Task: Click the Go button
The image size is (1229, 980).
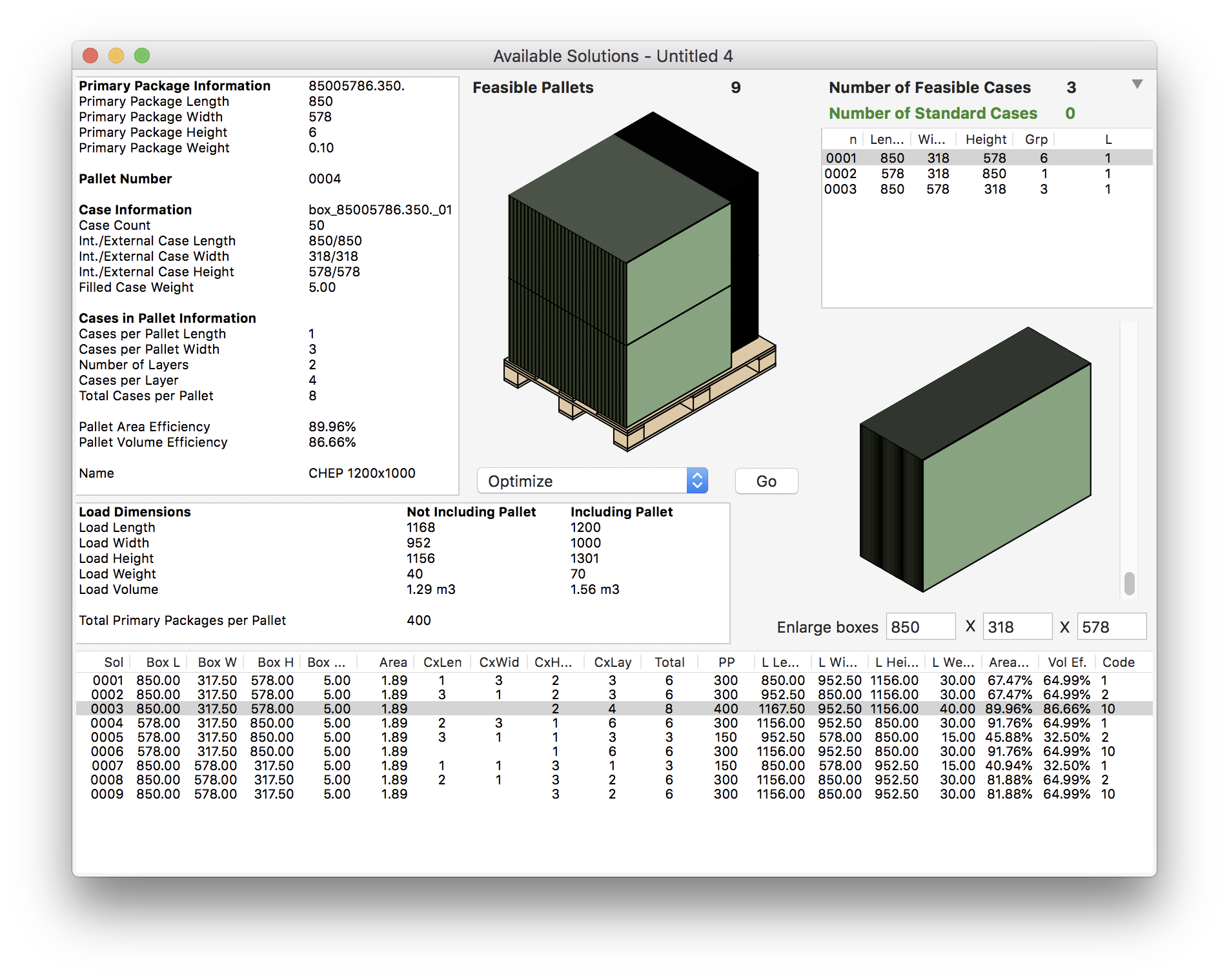Action: [766, 481]
